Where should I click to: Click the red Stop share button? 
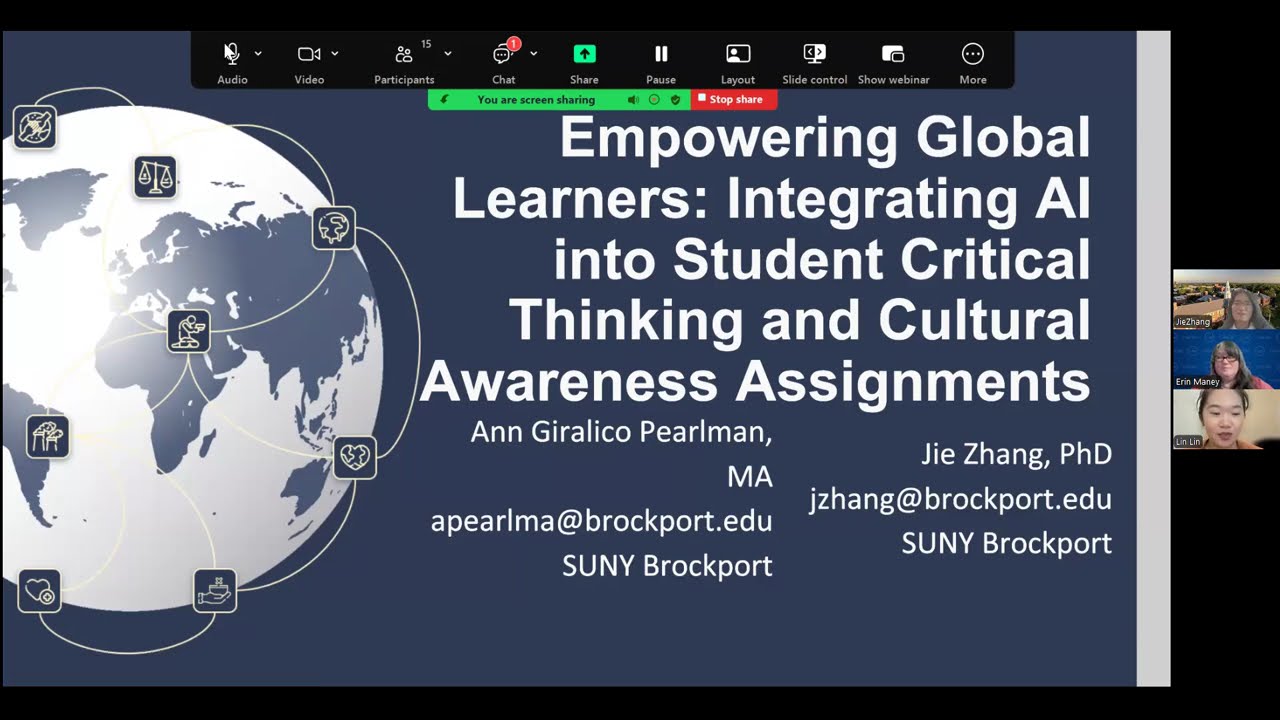[x=734, y=99]
